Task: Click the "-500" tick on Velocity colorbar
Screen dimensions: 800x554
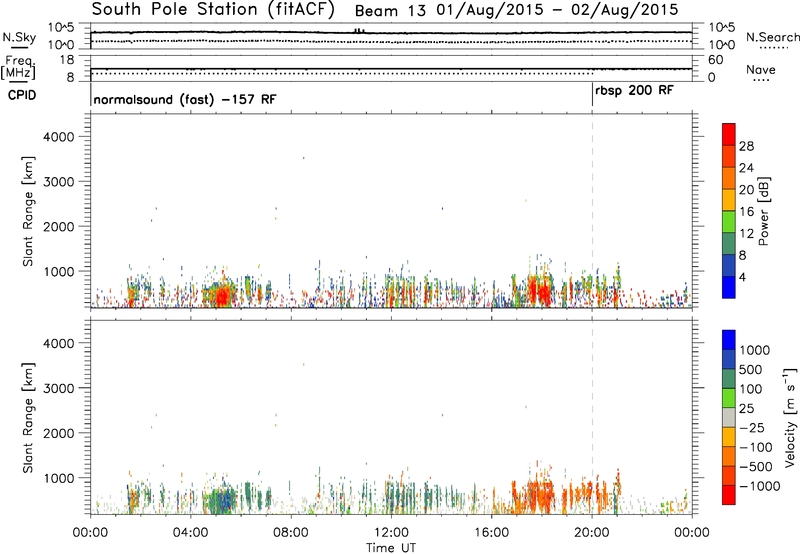Action: (756, 466)
